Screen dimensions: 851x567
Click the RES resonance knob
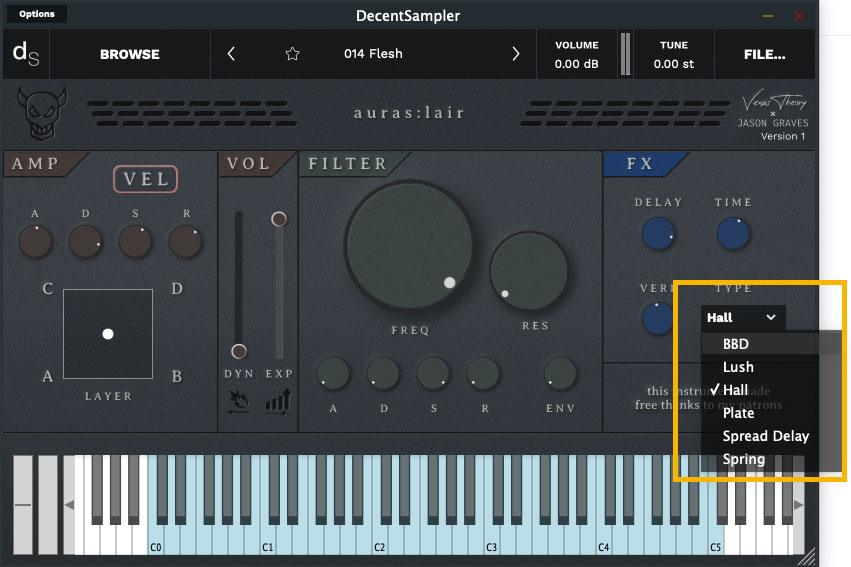[529, 271]
